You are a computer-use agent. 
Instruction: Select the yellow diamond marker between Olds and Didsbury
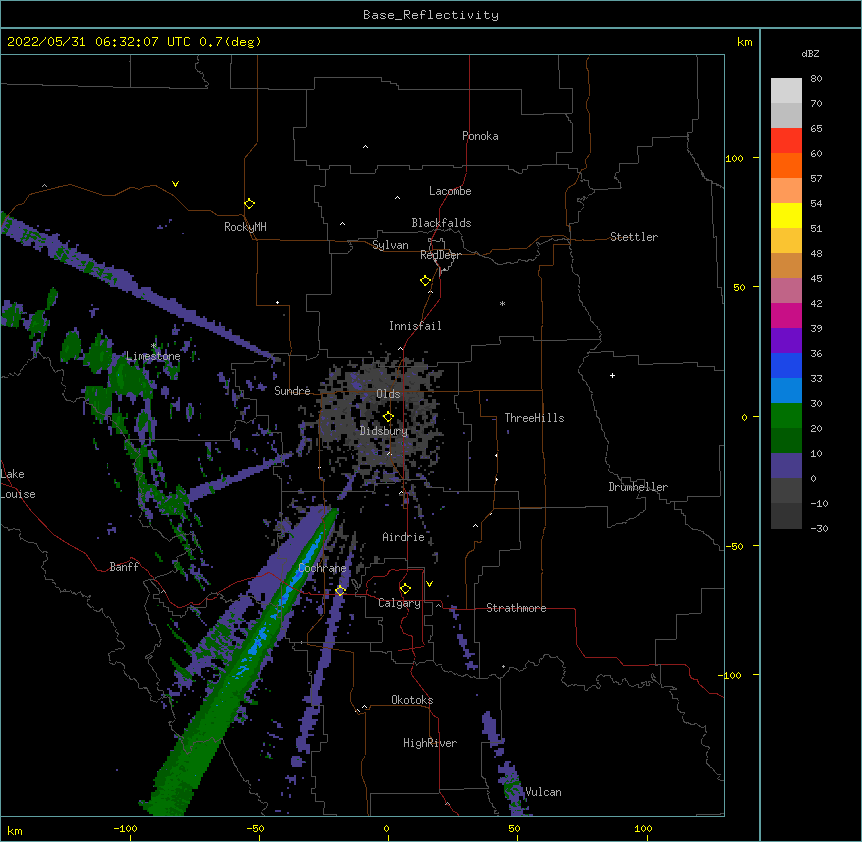point(388,417)
